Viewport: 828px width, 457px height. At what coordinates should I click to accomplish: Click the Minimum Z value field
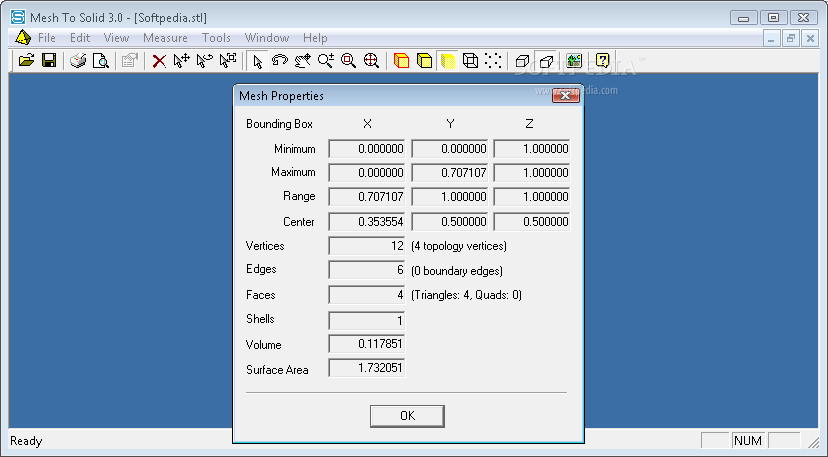532,149
